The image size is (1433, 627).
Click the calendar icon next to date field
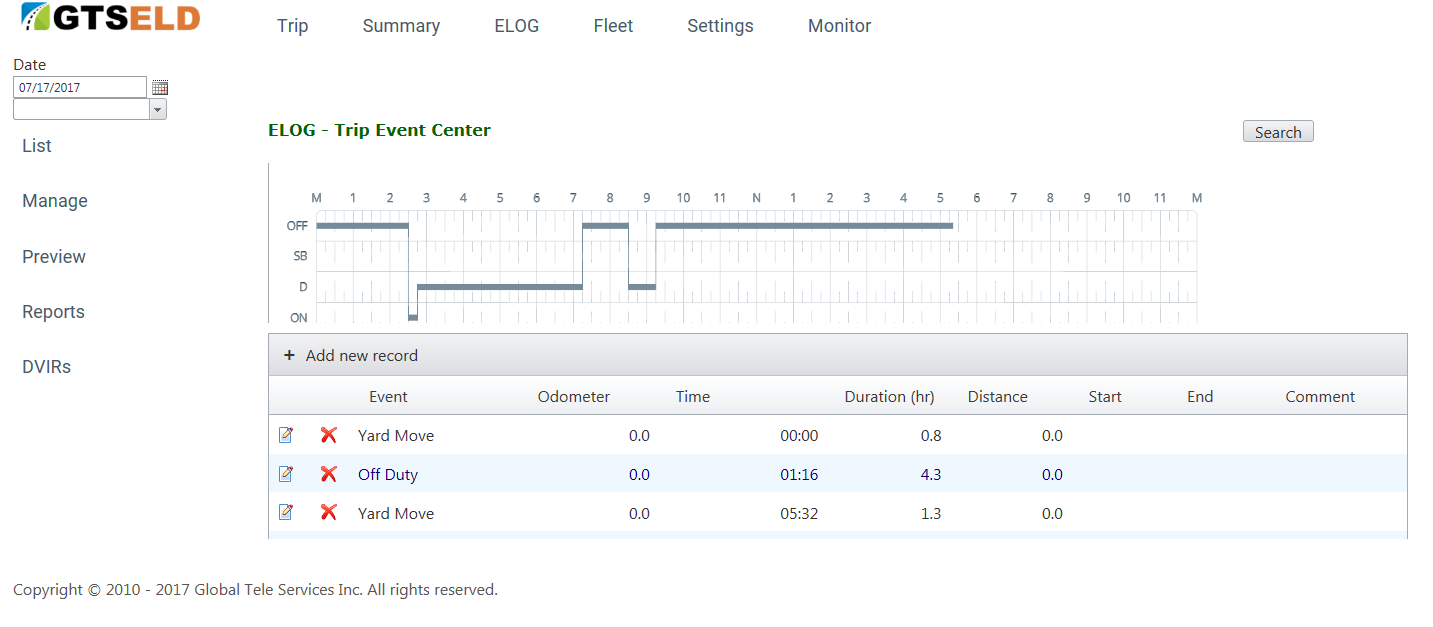[x=160, y=88]
